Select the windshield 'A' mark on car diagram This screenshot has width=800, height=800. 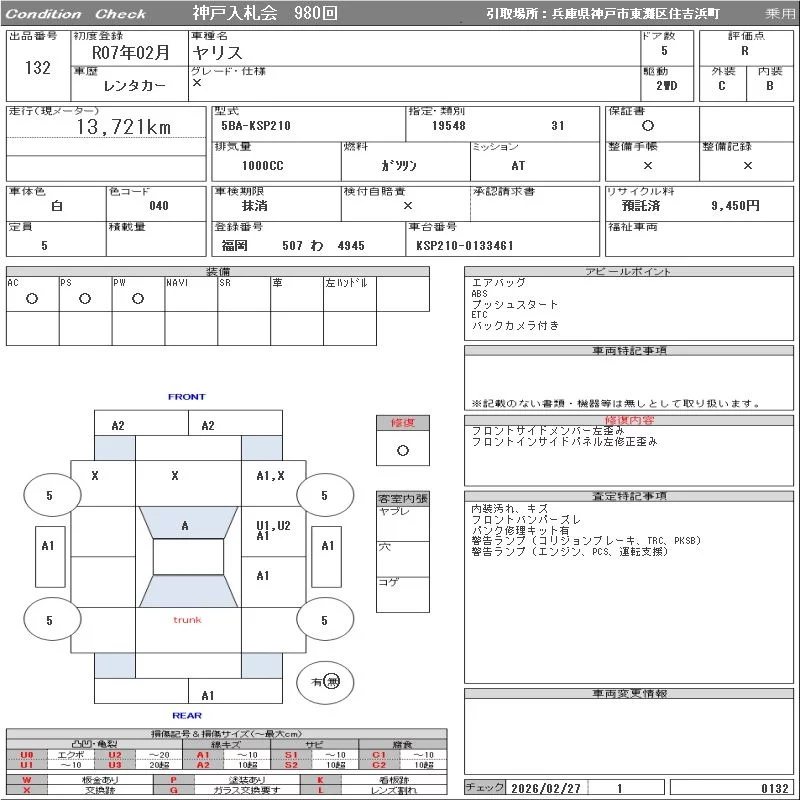tap(185, 526)
